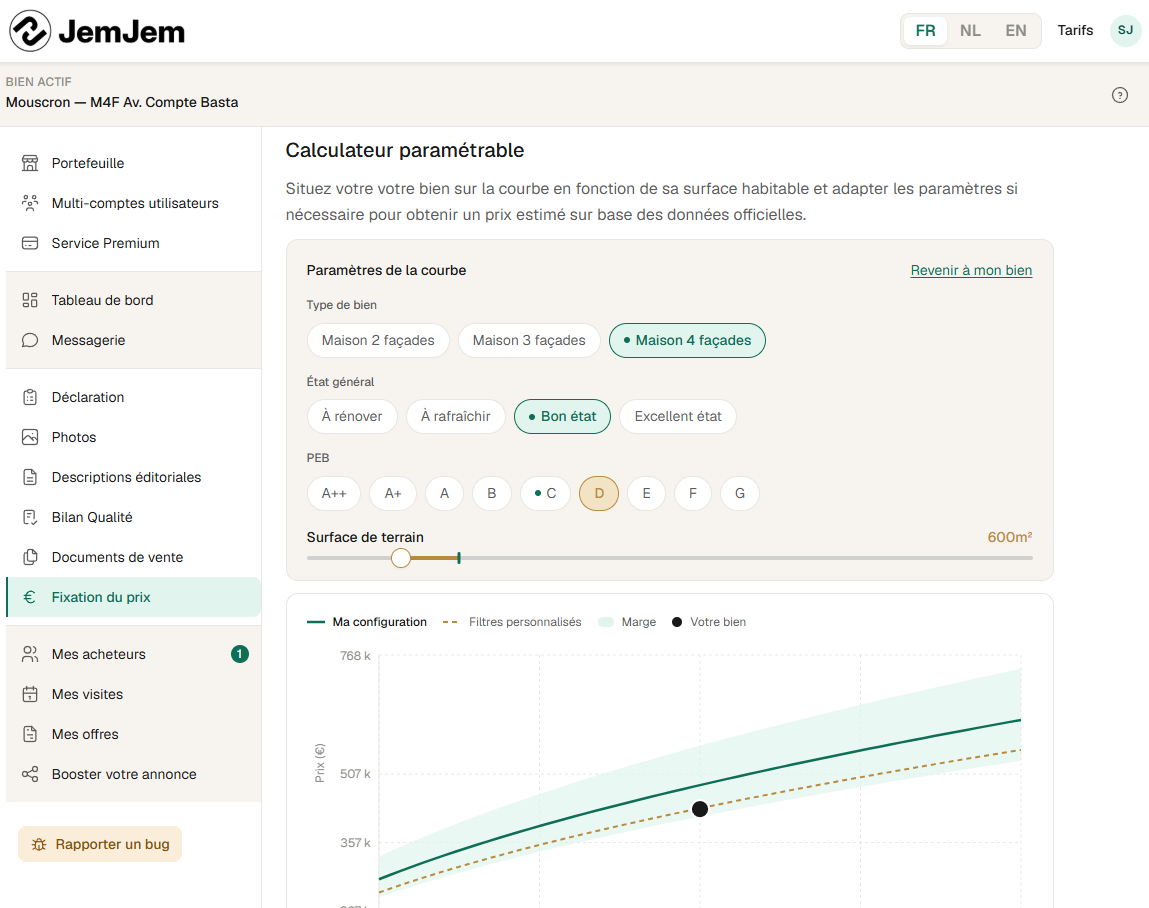Open the help question mark icon
This screenshot has width=1149, height=908.
point(1120,95)
